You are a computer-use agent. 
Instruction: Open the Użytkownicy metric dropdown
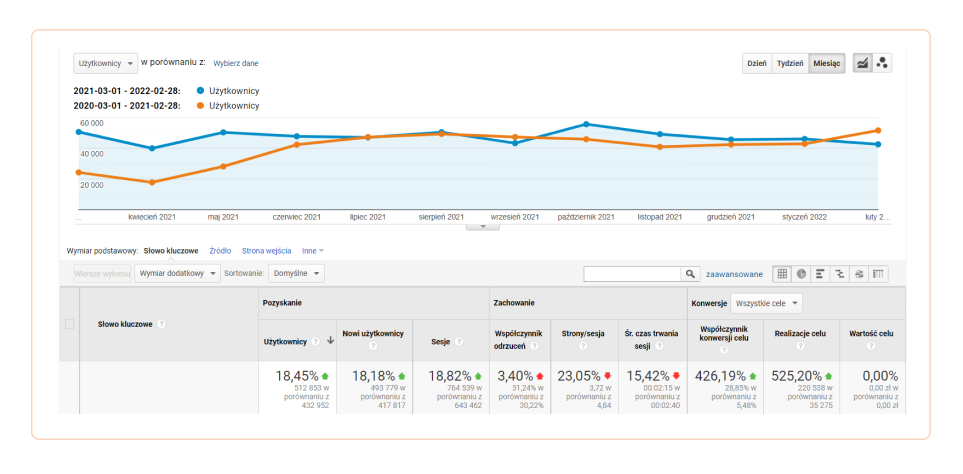coord(106,64)
